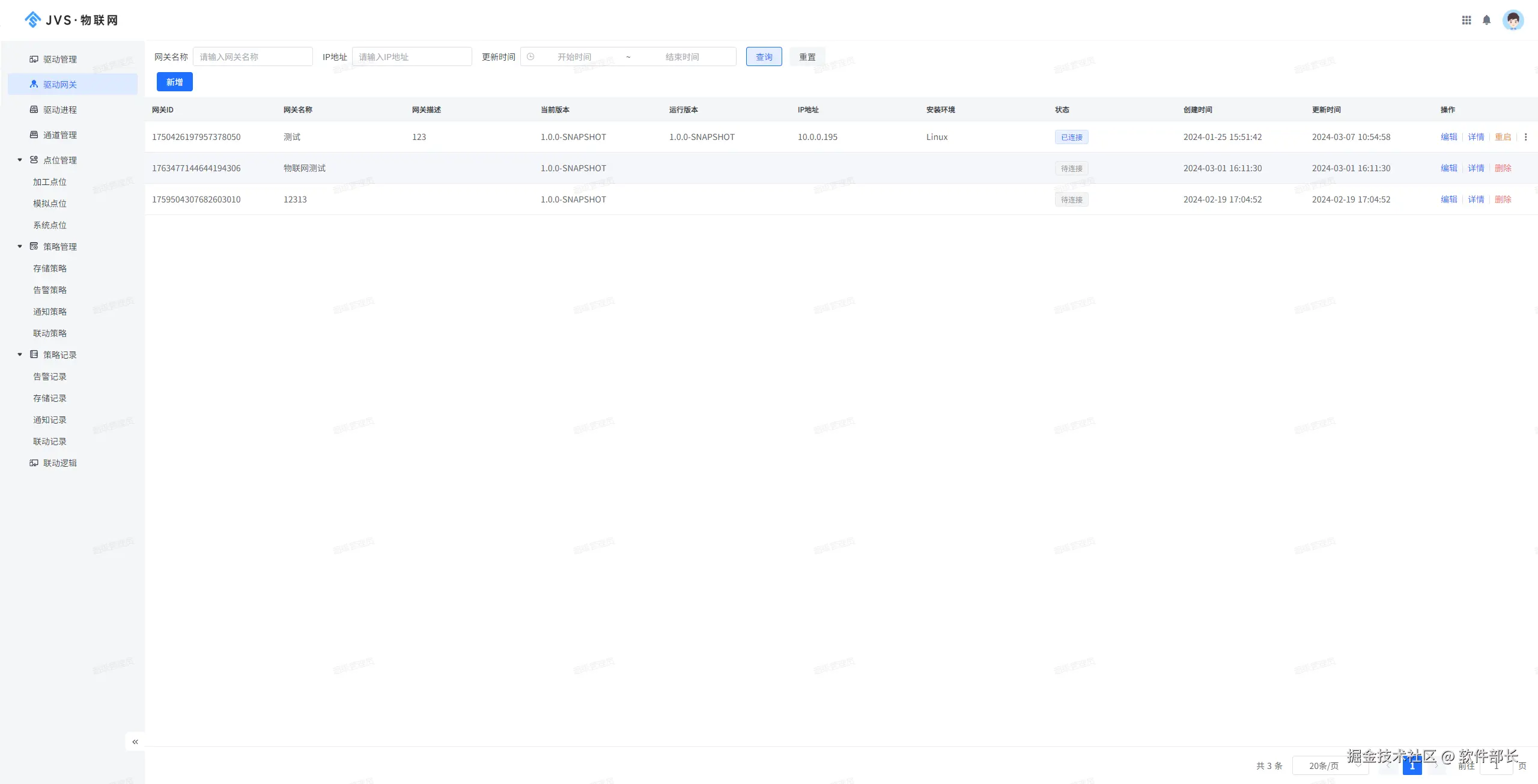
Task: Collapse the 点位管理 tree group
Action: click(20, 160)
